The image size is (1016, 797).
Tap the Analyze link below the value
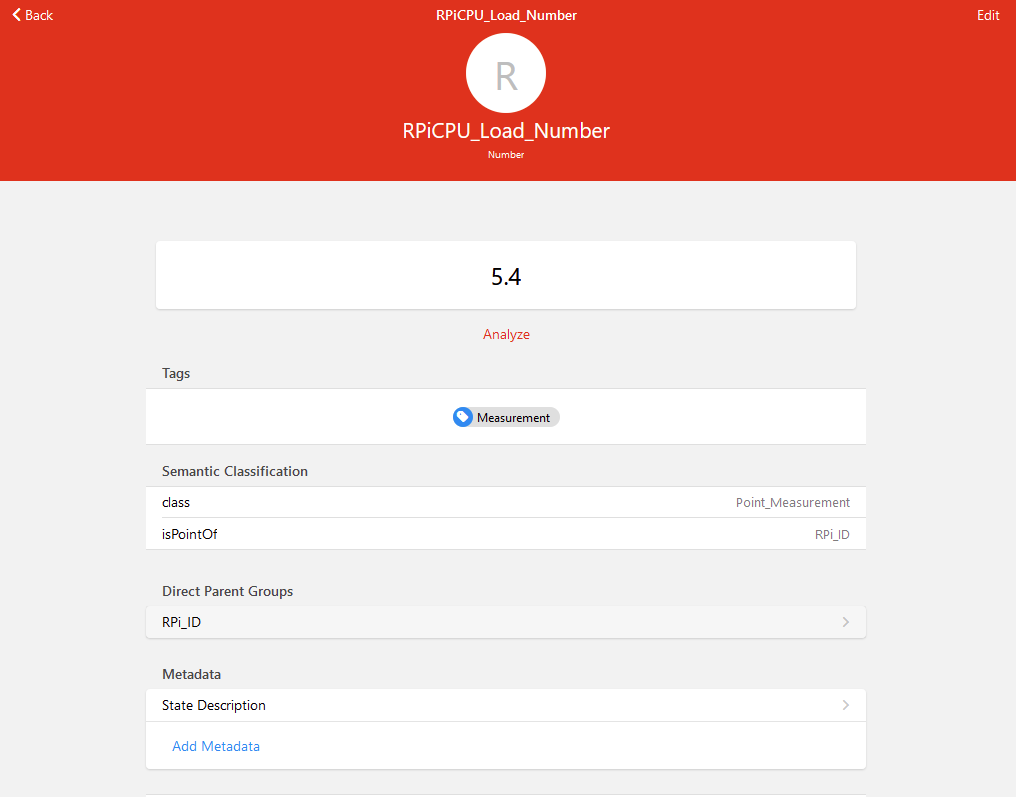[x=506, y=334]
